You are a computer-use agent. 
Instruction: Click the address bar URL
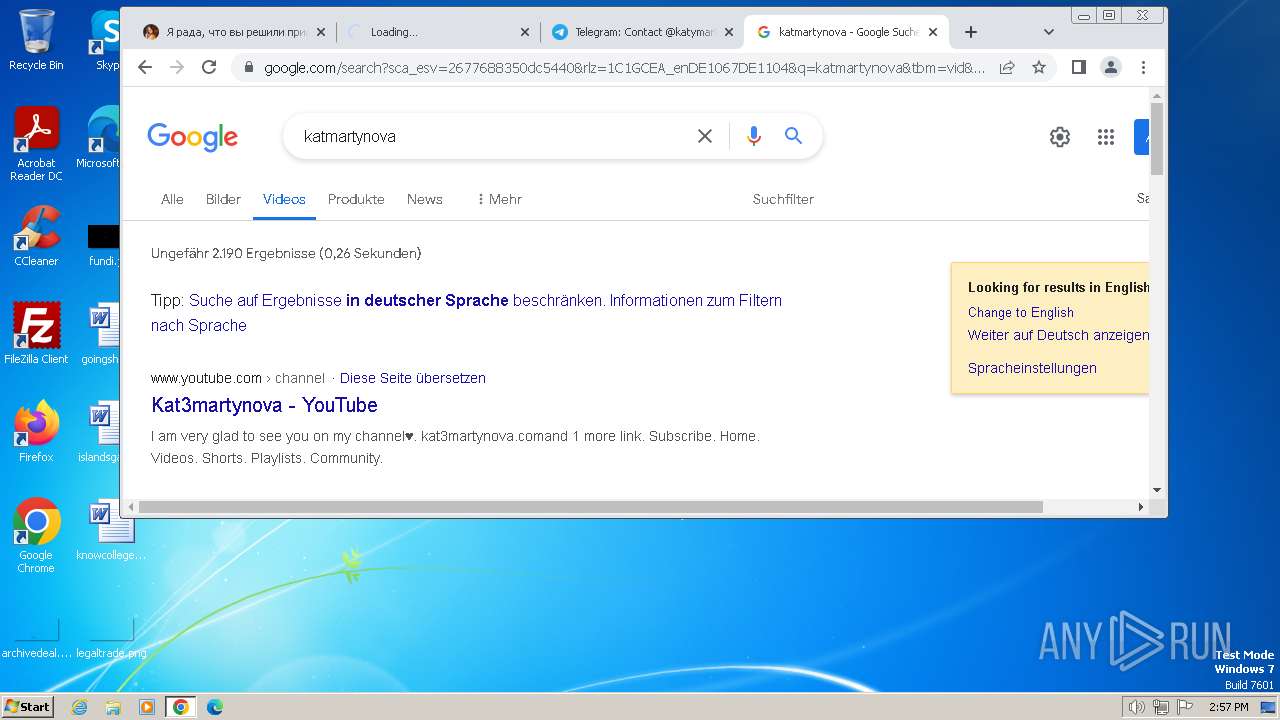pyautogui.click(x=624, y=67)
